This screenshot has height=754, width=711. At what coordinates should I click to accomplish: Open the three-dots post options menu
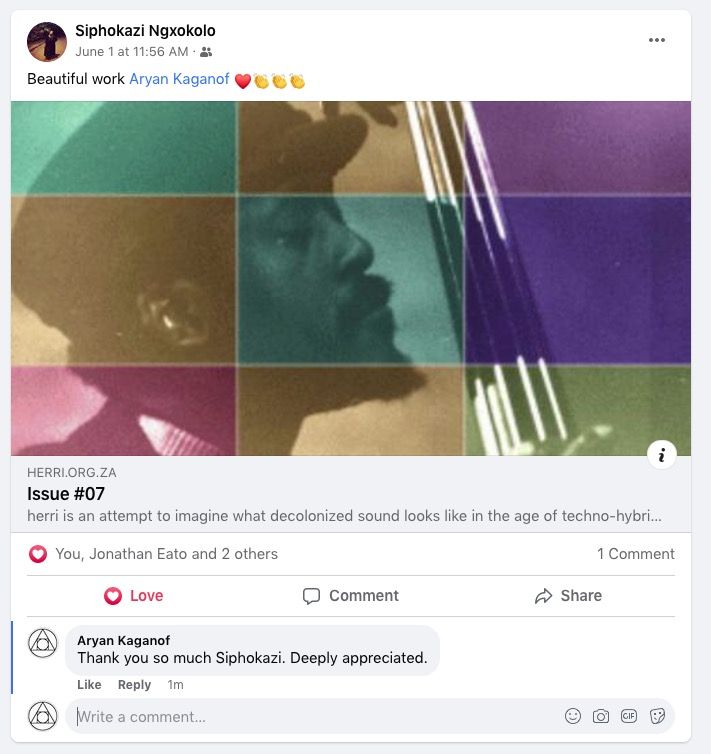click(x=656, y=40)
